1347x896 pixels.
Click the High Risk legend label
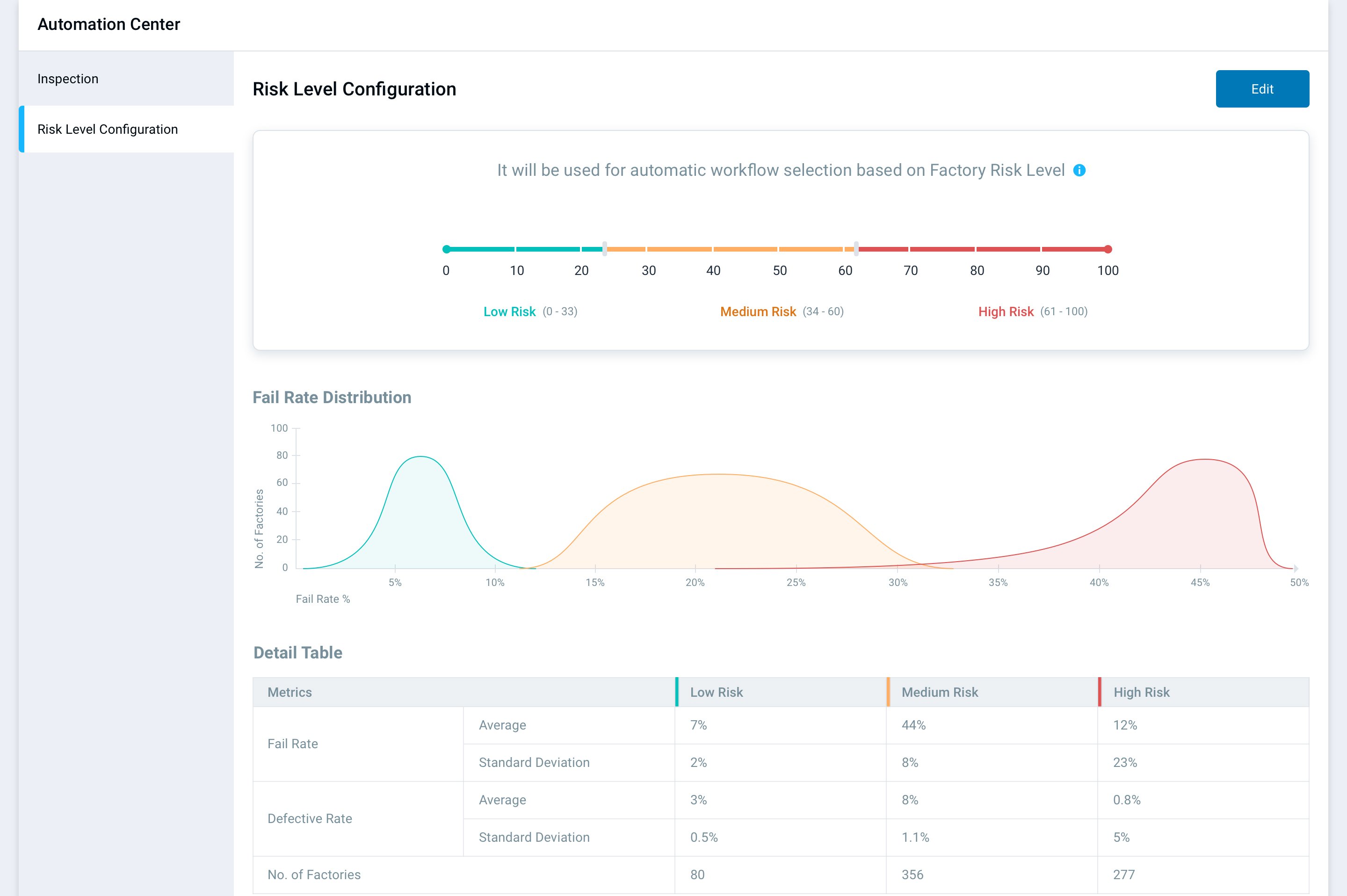click(x=1006, y=311)
